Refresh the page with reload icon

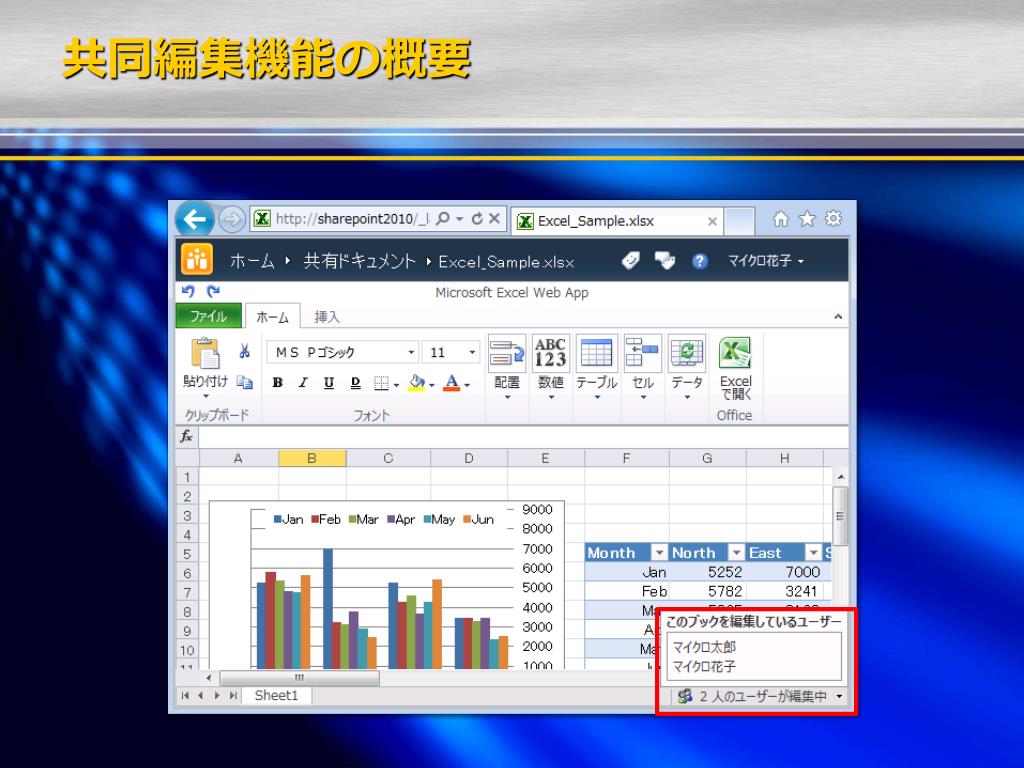(477, 219)
